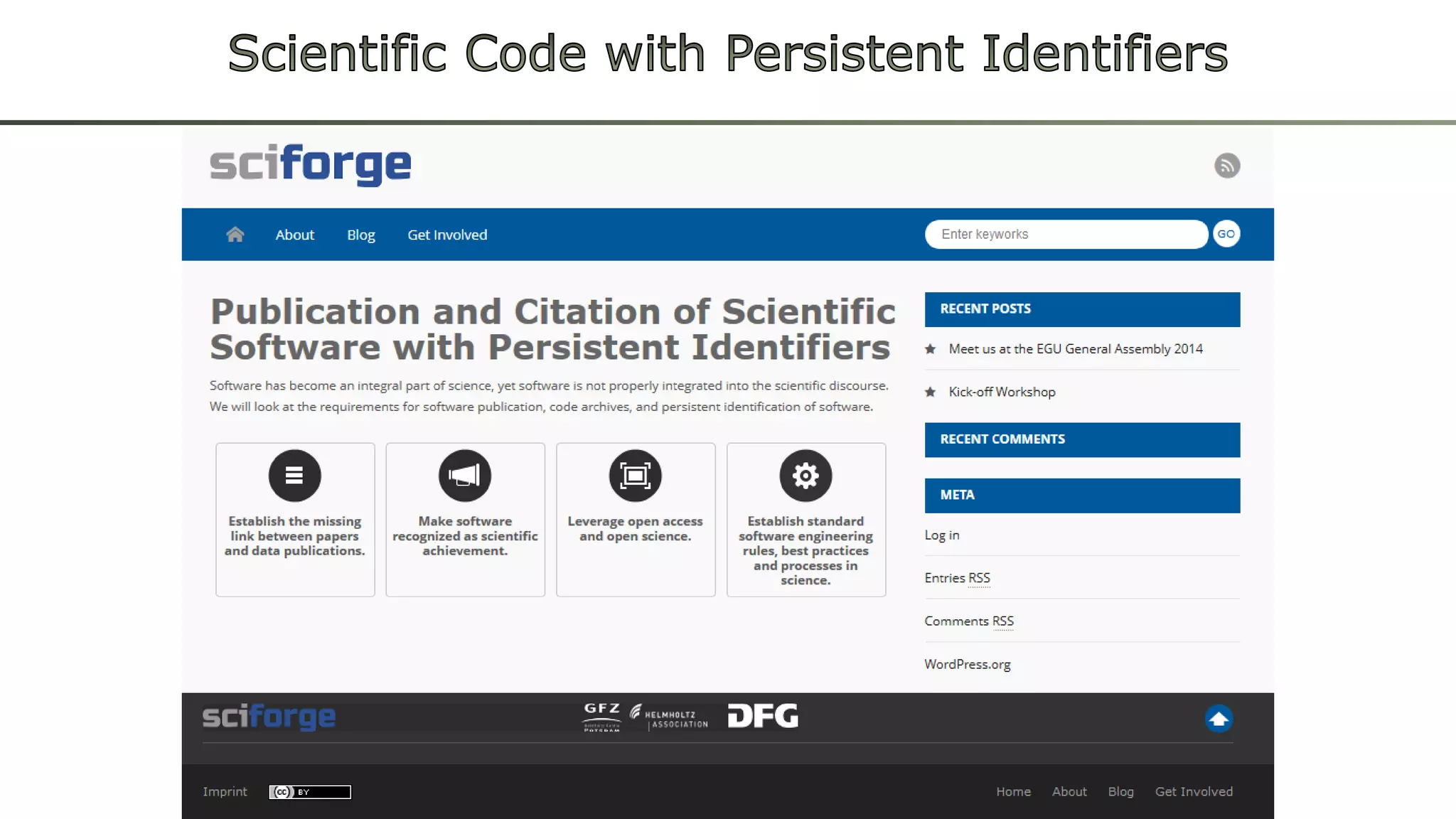Click the DFG logo in footer

763,716
